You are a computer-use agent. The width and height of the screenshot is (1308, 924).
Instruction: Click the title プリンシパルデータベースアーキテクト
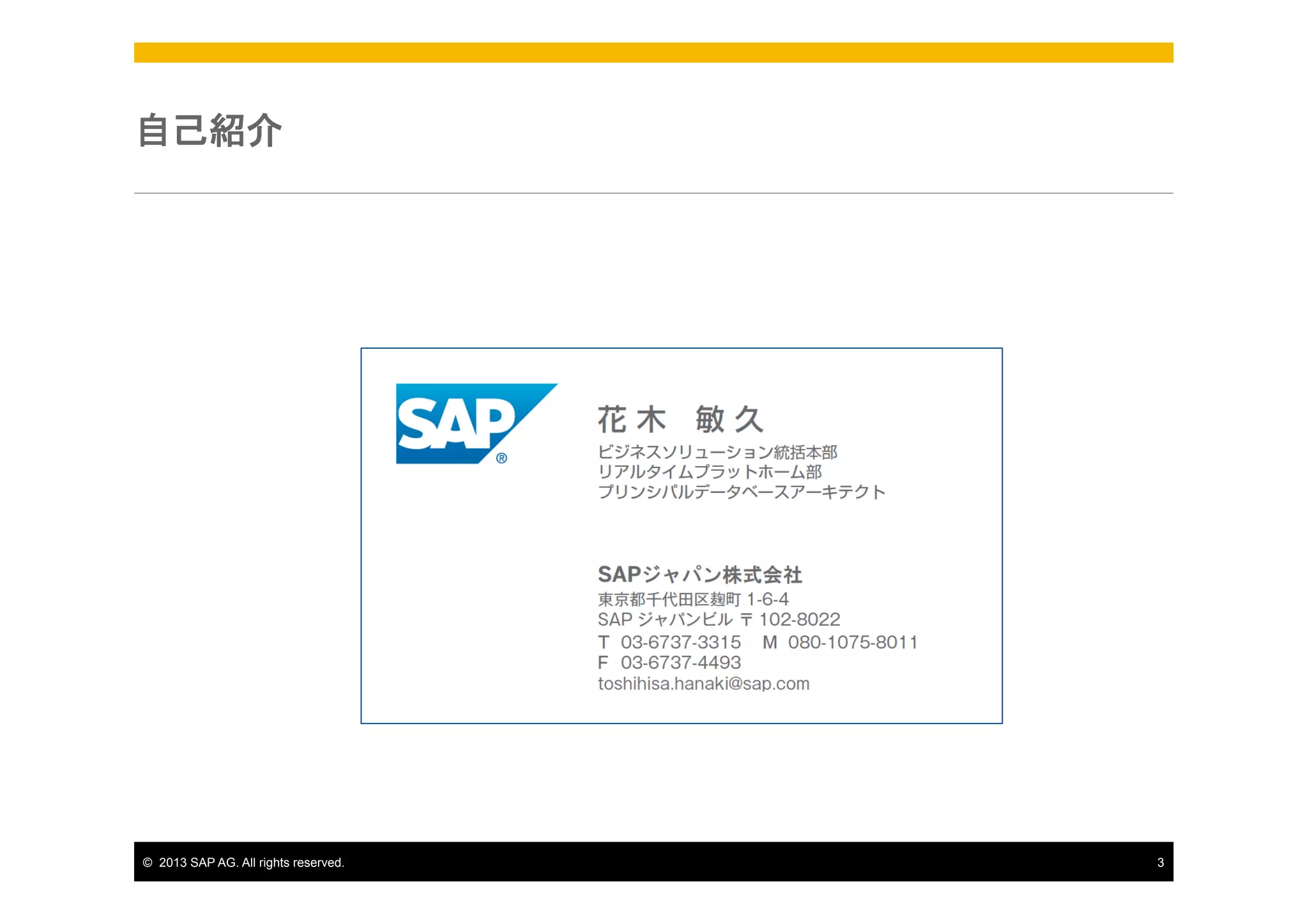pos(741,492)
